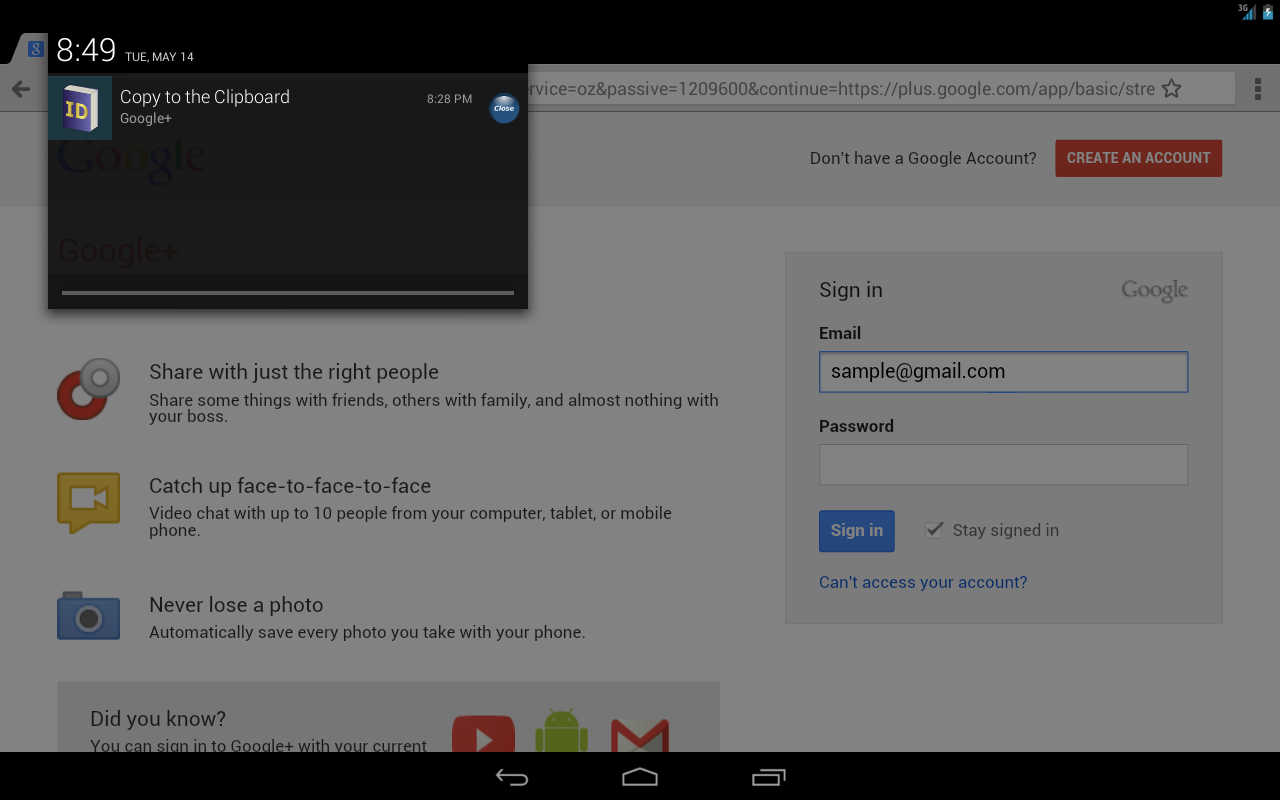Close the Copy to the Clipboard notification
Image resolution: width=1280 pixels, height=800 pixels.
coord(504,108)
